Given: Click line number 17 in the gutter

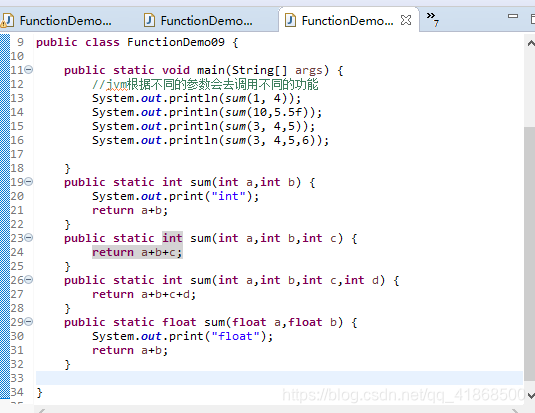Looking at the screenshot, I should coord(17,154).
